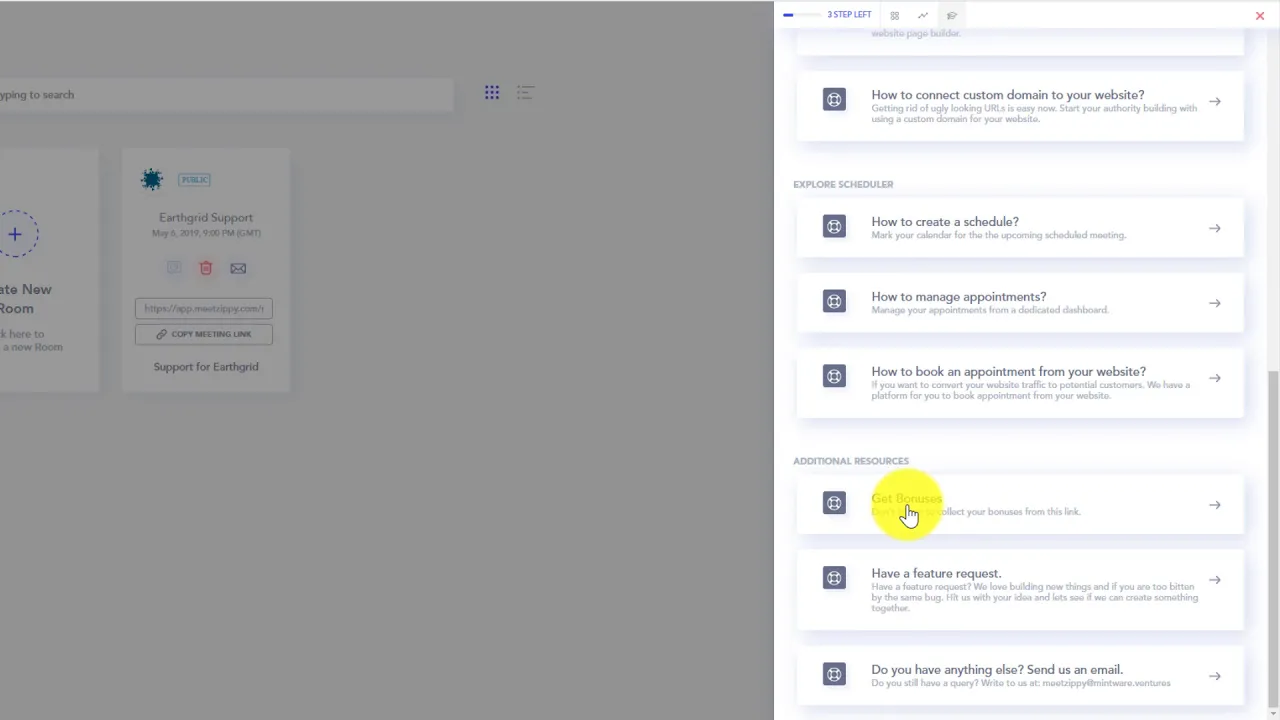Open the '3 STEP LEFT' onboarding label
Image resolution: width=1280 pixels, height=720 pixels.
click(x=849, y=15)
